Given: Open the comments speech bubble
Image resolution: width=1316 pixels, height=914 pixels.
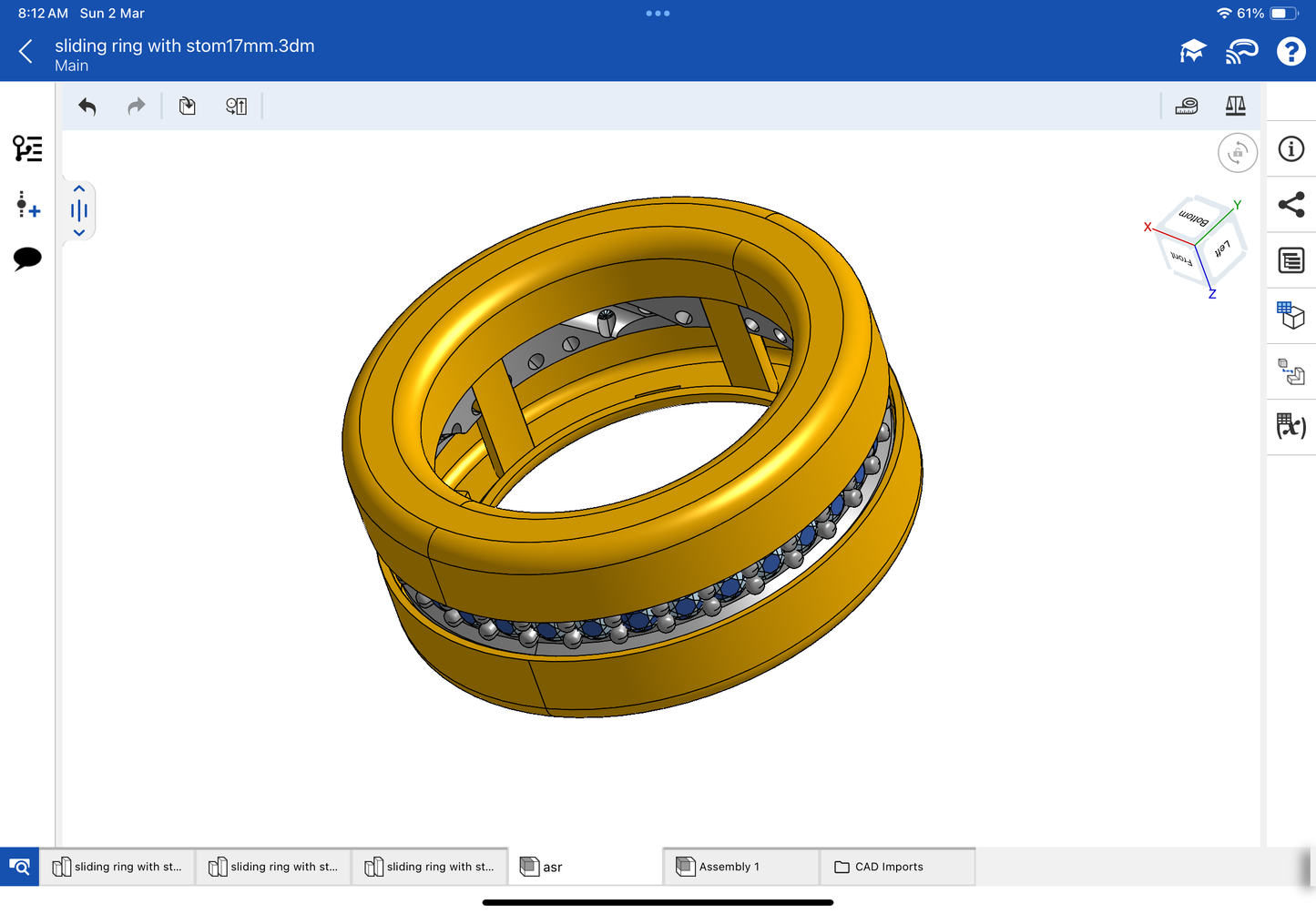Looking at the screenshot, I should tap(27, 259).
